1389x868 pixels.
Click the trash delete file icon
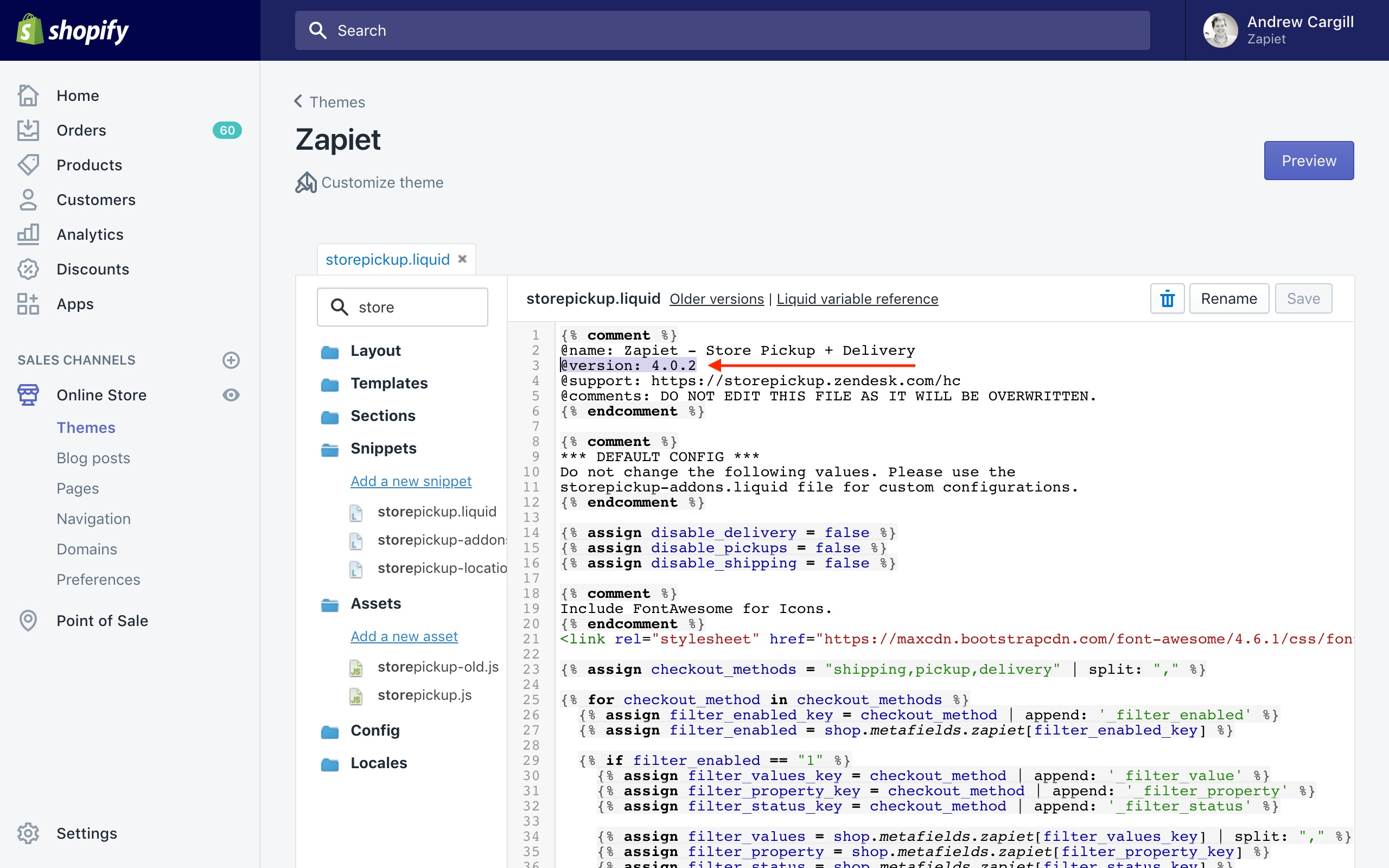[x=1167, y=298]
